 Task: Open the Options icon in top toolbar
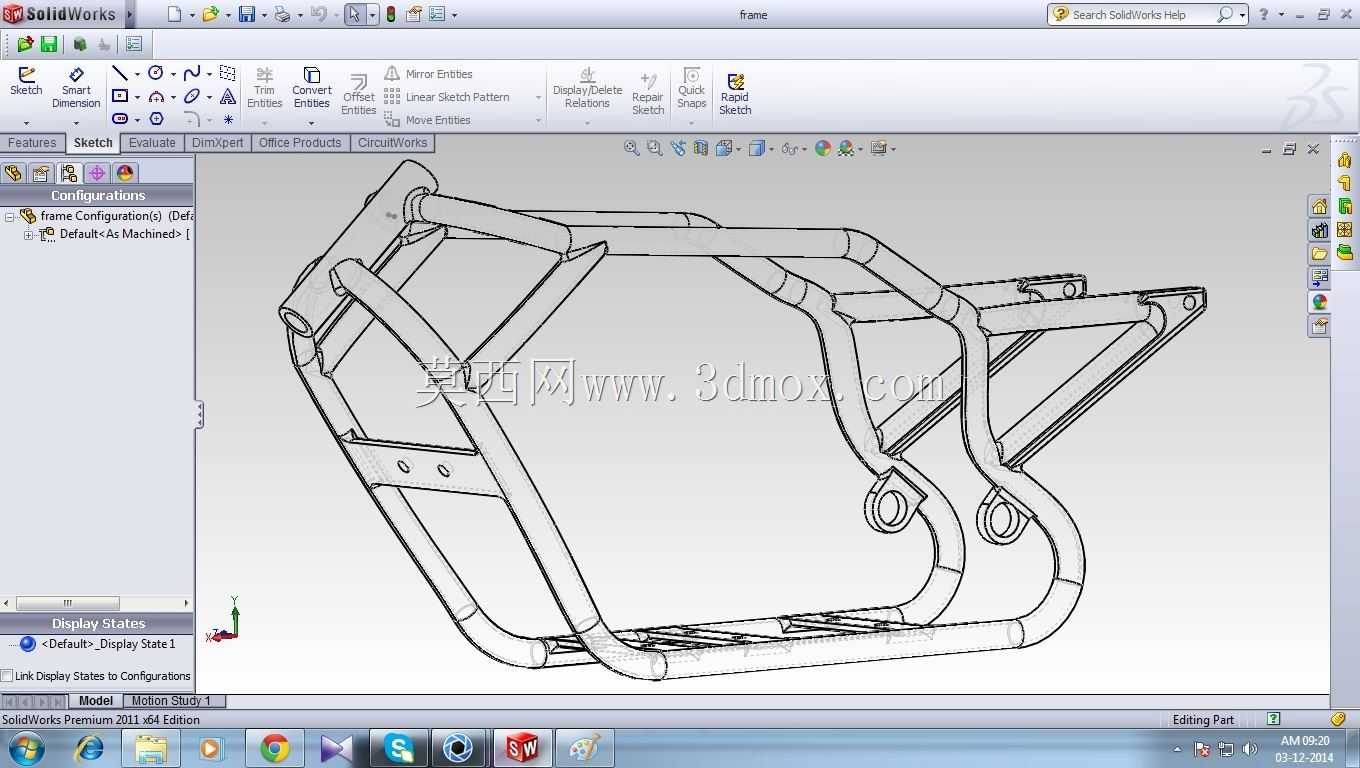click(x=436, y=14)
